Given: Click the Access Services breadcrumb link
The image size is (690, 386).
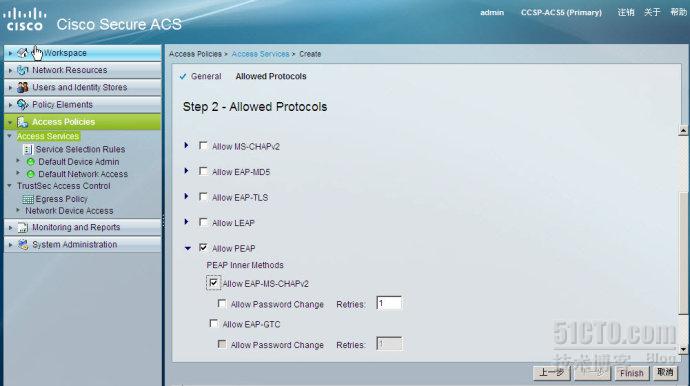Looking at the screenshot, I should (x=261, y=54).
